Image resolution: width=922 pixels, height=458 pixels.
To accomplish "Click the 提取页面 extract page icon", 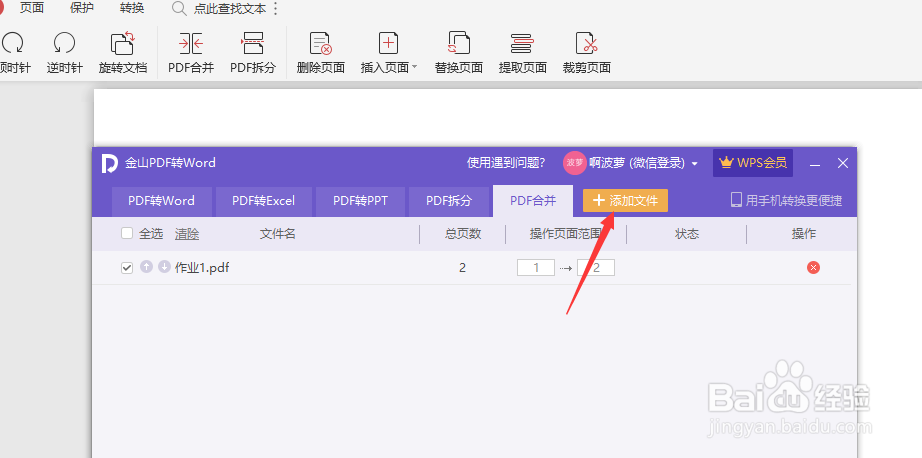I will pyautogui.click(x=522, y=44).
